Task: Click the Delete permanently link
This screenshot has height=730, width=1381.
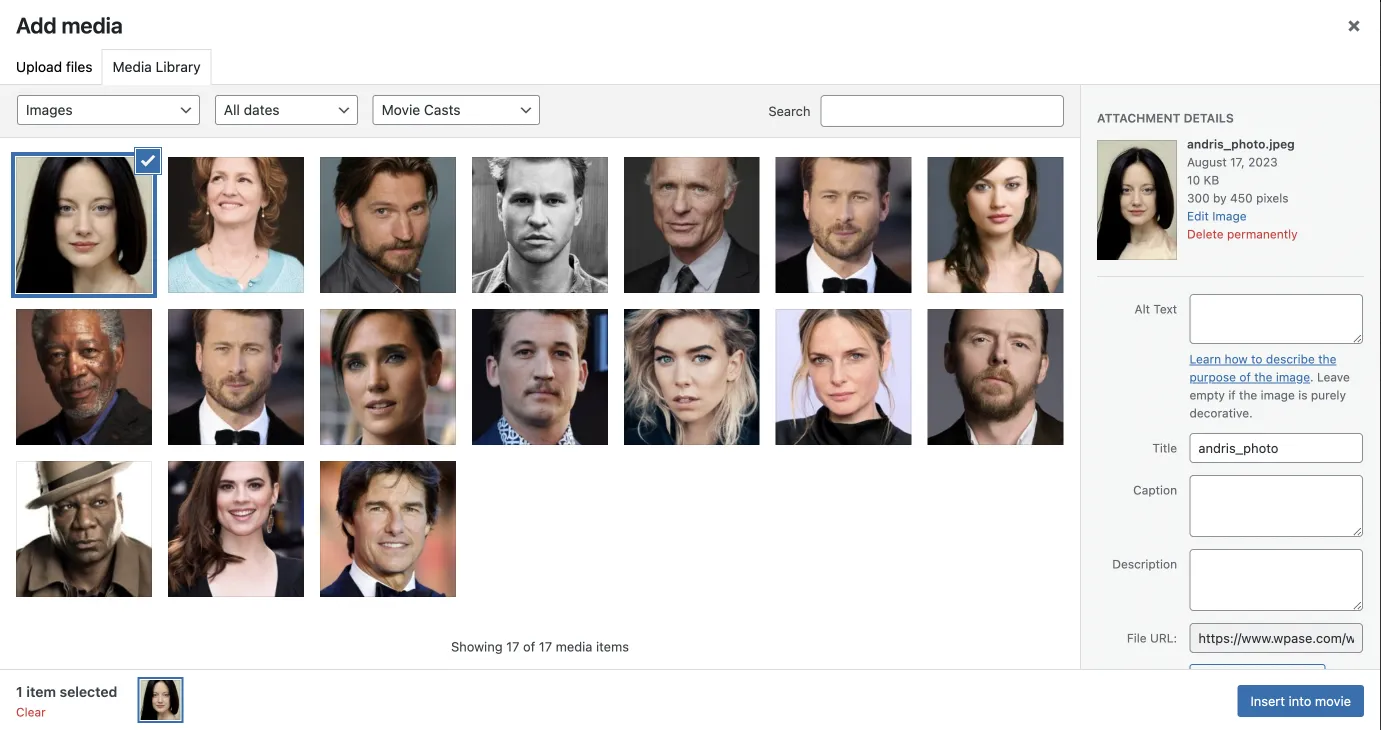Action: pyautogui.click(x=1242, y=234)
